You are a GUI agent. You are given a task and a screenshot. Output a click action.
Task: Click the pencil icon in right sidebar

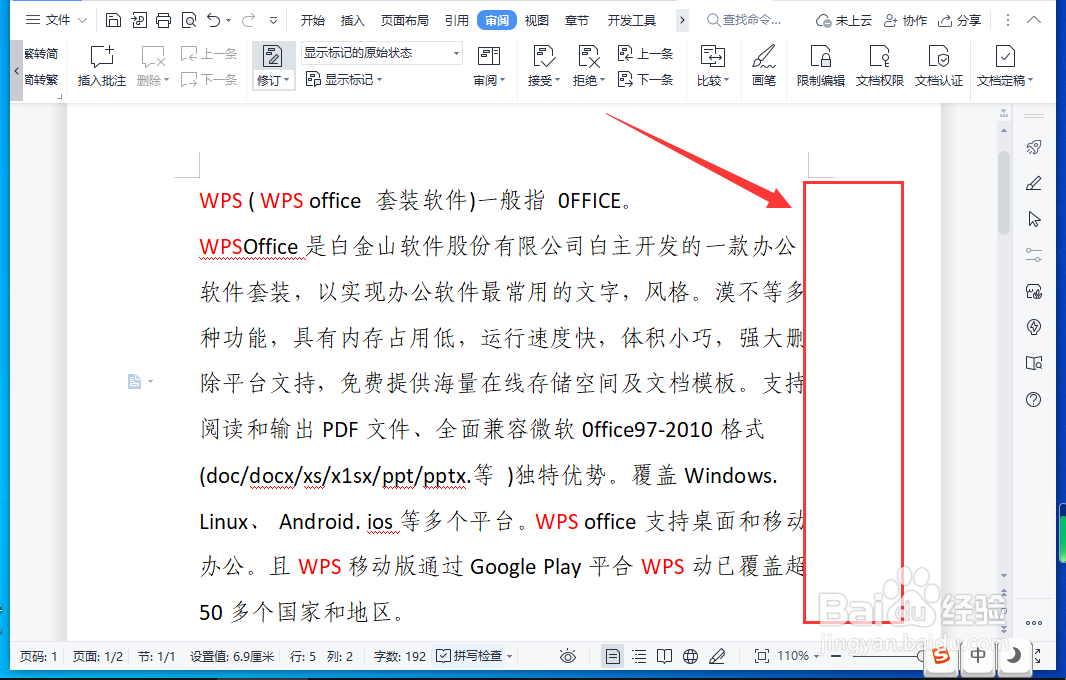[1033, 183]
